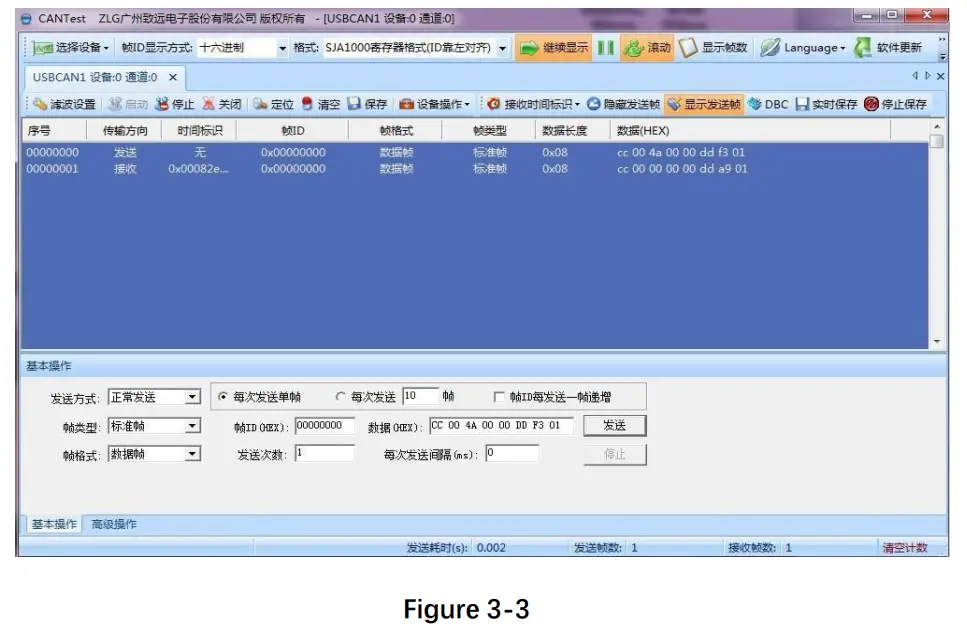This screenshot has height=634, width=967.
Task: Click the 显示帧数 toolbar item
Action: (x=713, y=47)
